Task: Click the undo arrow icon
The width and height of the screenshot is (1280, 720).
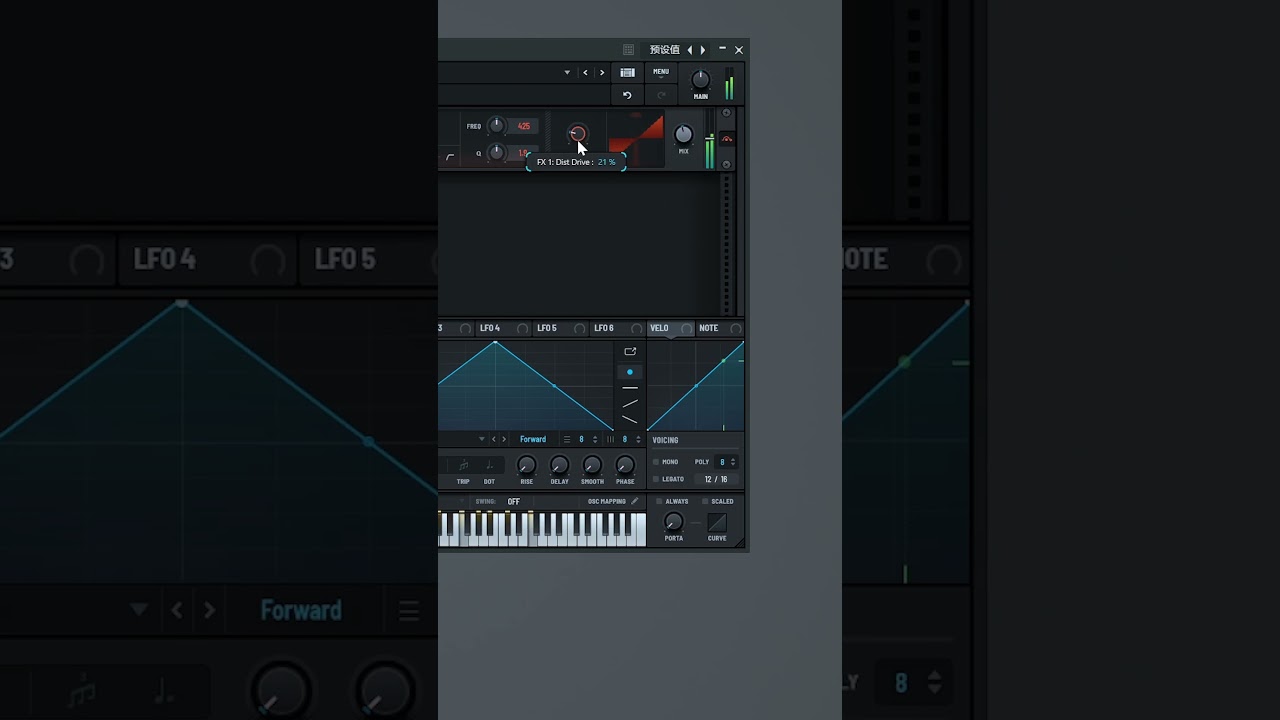Action: (627, 95)
